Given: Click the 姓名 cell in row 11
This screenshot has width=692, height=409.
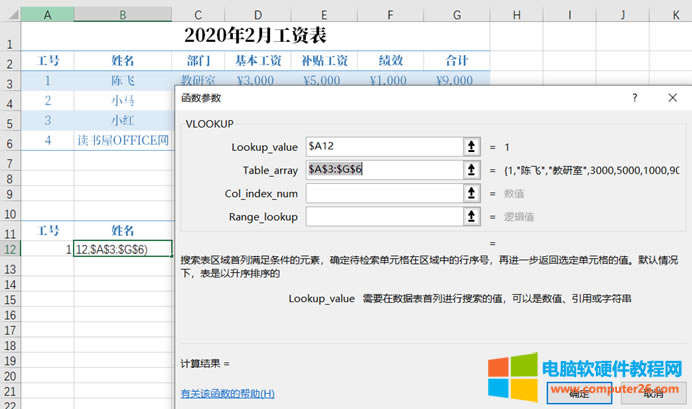Looking at the screenshot, I should point(123,230).
